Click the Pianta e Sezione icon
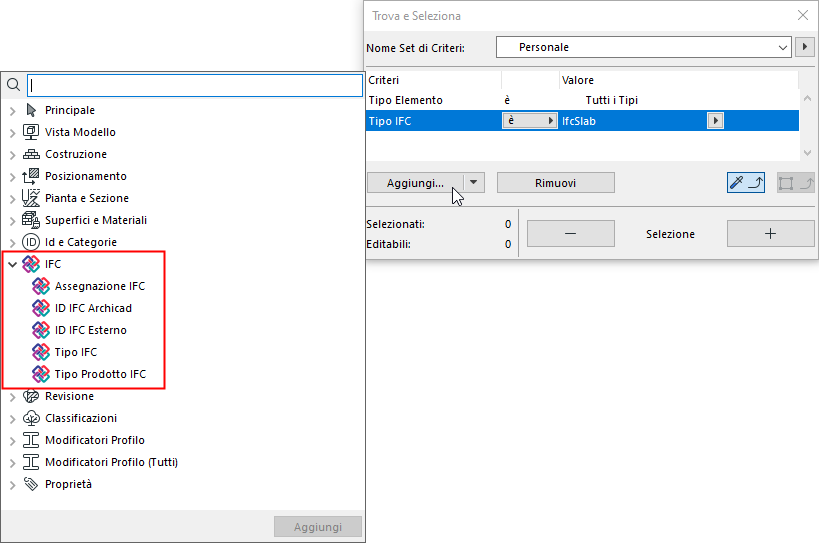 tap(31, 198)
